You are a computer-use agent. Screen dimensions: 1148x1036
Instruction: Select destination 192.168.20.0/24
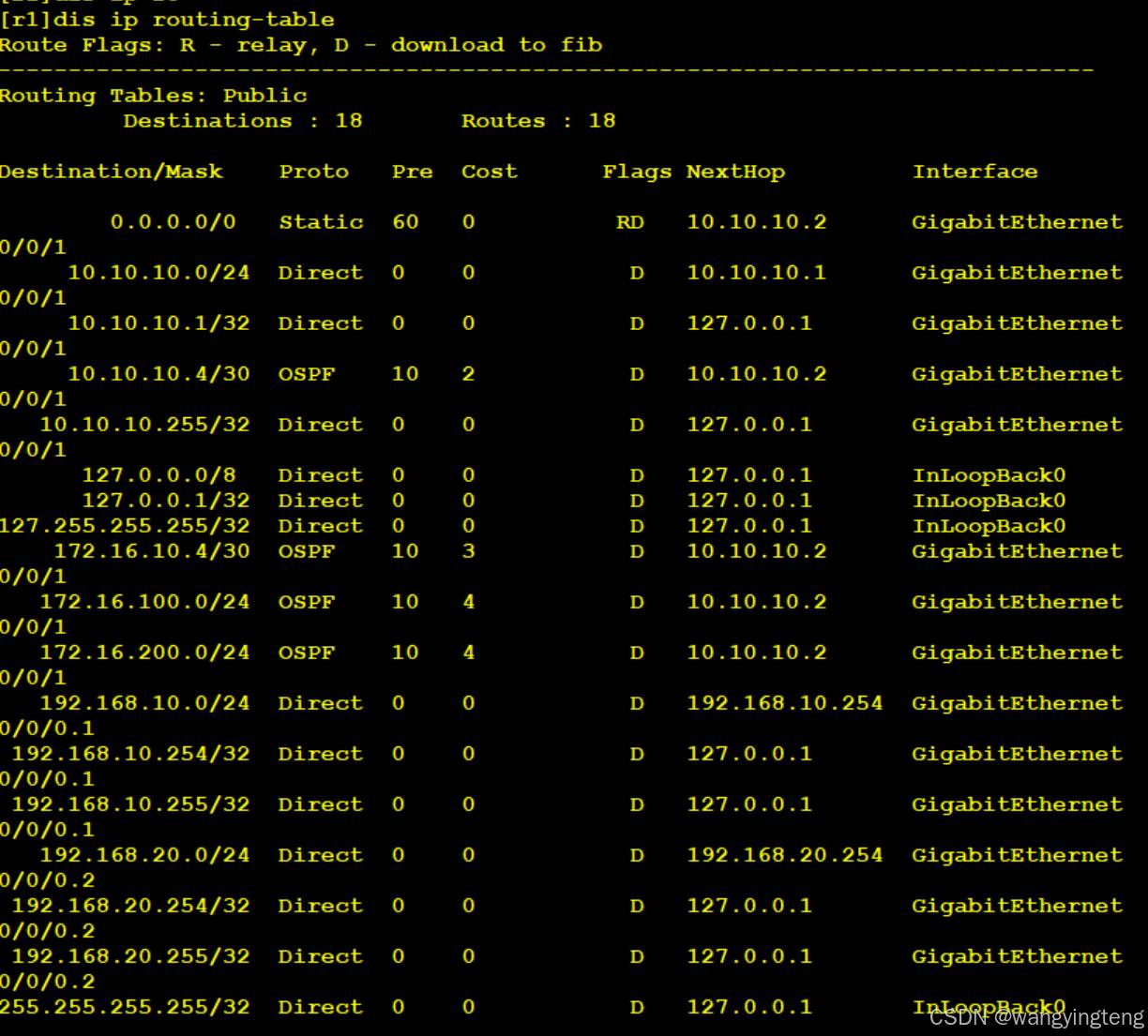[144, 854]
